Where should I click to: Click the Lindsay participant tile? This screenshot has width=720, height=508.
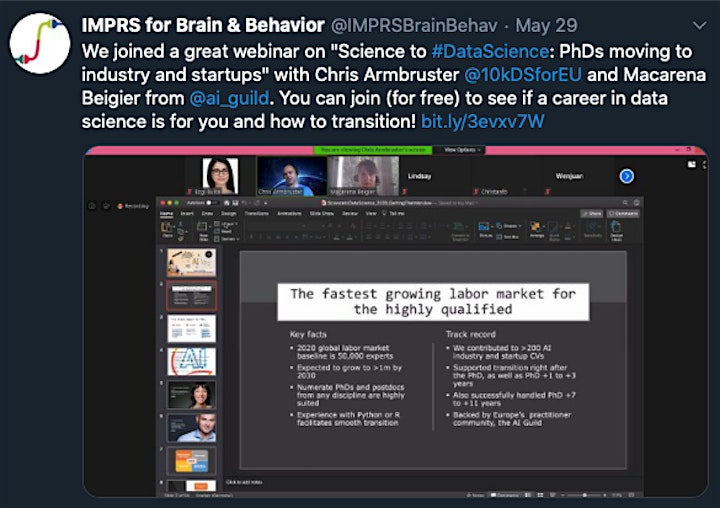tap(419, 176)
